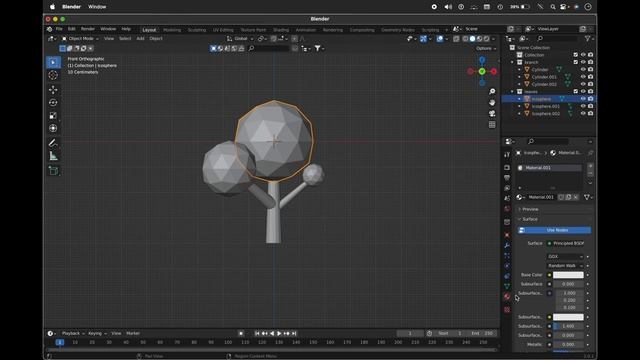Click the Metallic value slider
This screenshot has height=360, width=640.
click(568, 344)
